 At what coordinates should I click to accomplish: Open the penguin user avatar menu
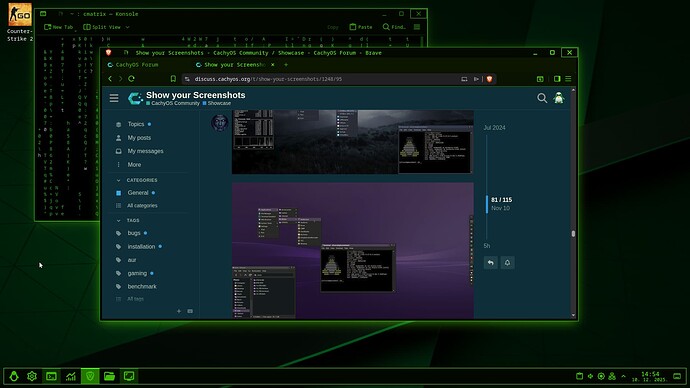coord(559,98)
